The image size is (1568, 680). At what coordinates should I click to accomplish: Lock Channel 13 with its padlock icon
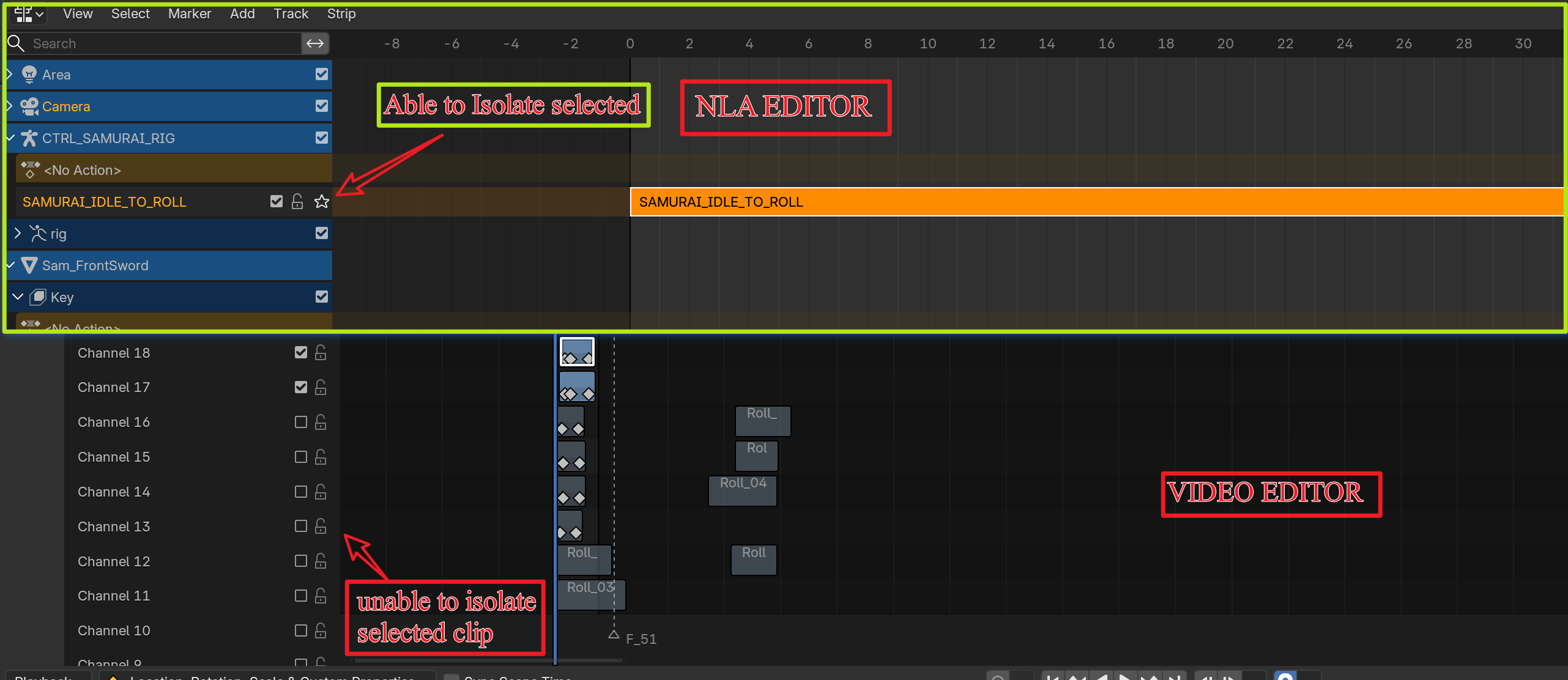tap(321, 527)
